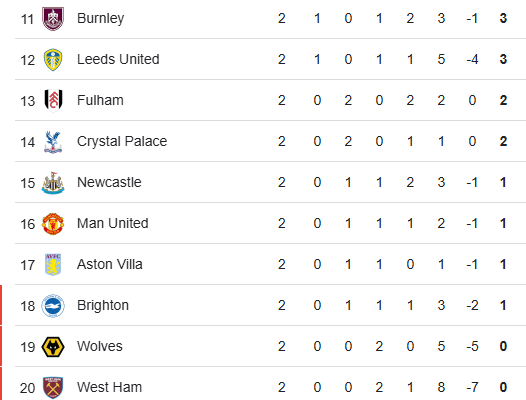Select the Aston Villa team name

110,264
